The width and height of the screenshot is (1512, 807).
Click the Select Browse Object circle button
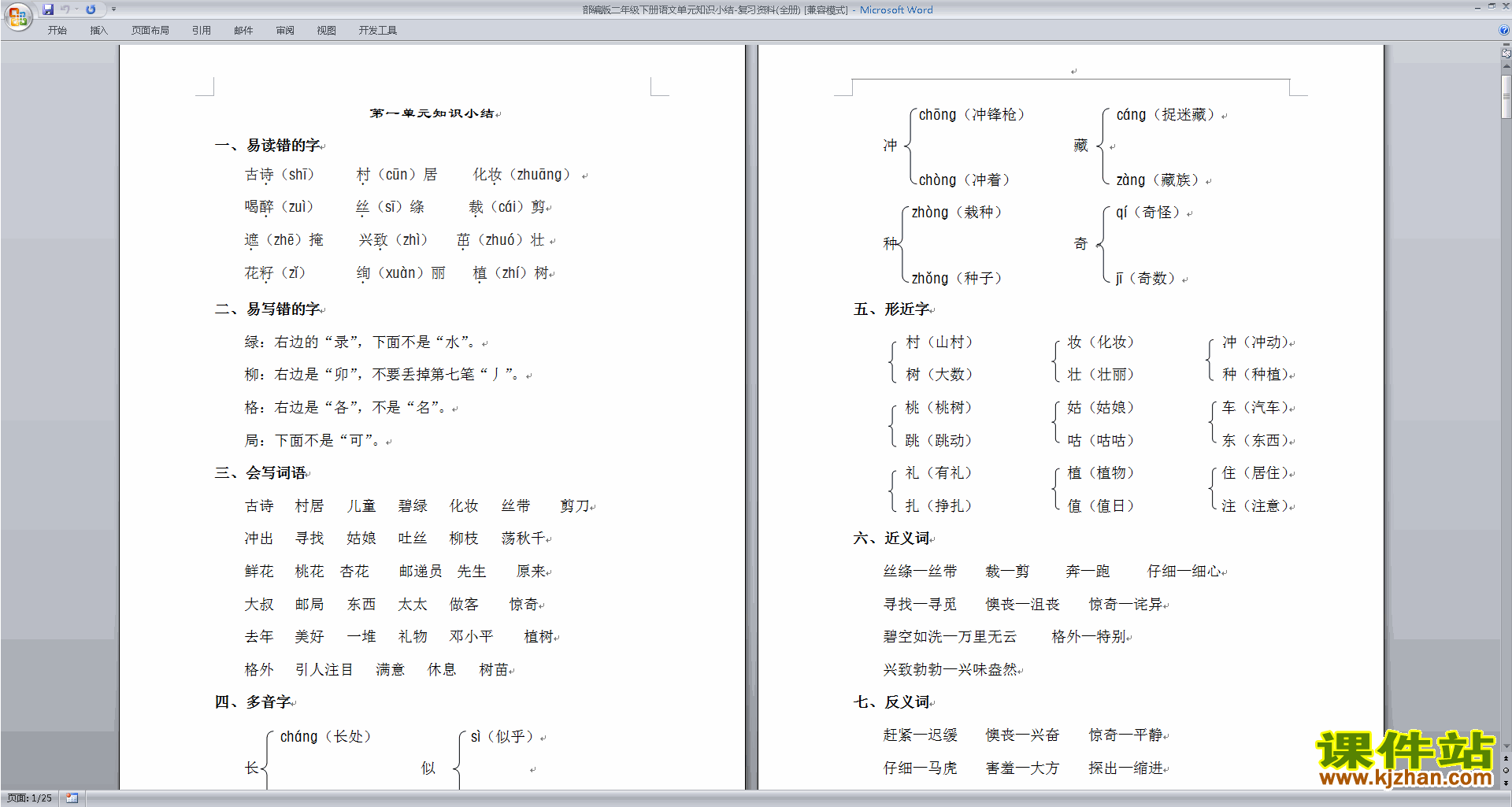click(1506, 771)
